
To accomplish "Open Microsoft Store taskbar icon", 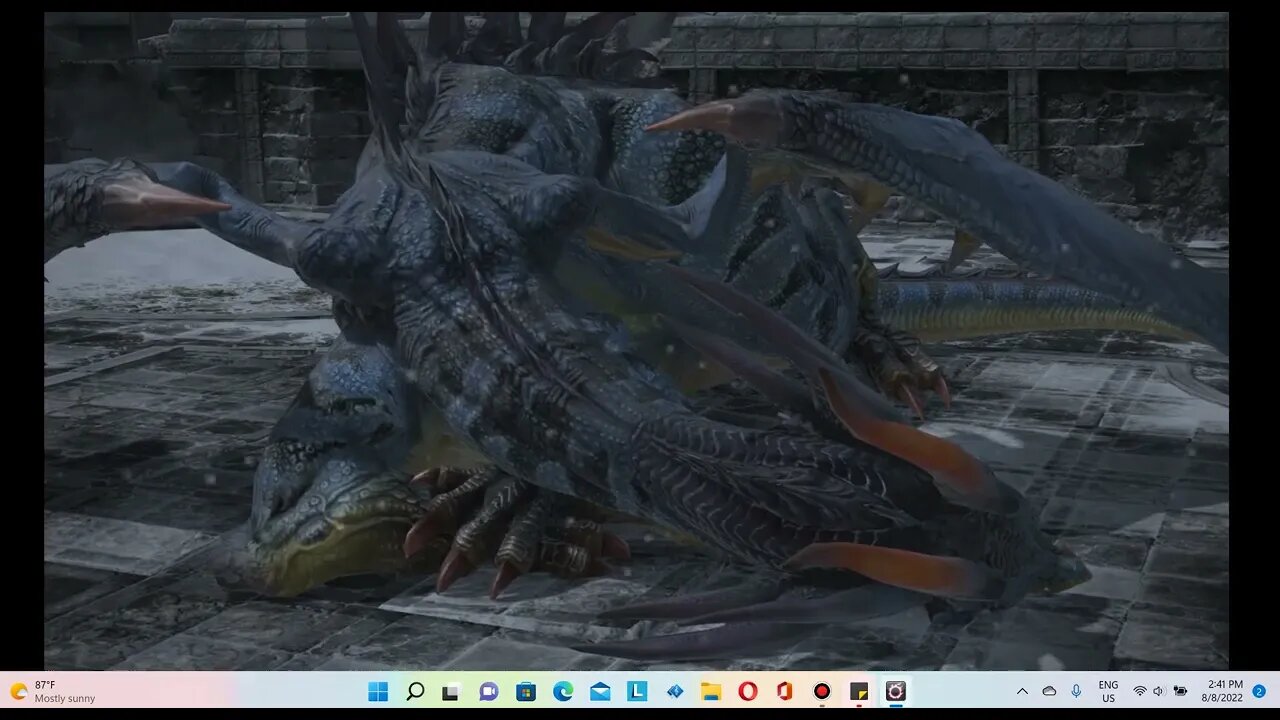I will (526, 691).
